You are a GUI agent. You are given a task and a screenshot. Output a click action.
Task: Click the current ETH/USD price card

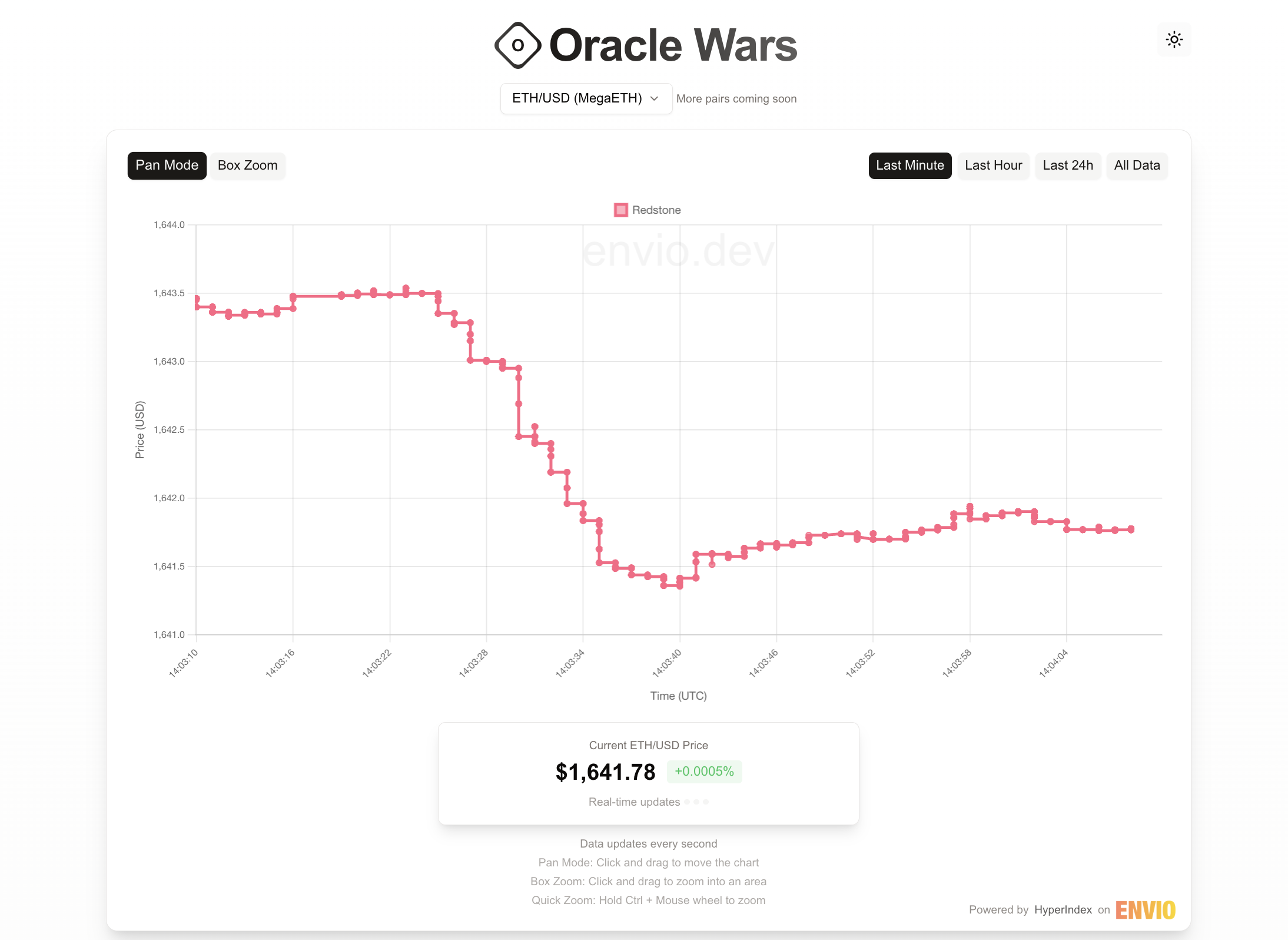[x=648, y=772]
